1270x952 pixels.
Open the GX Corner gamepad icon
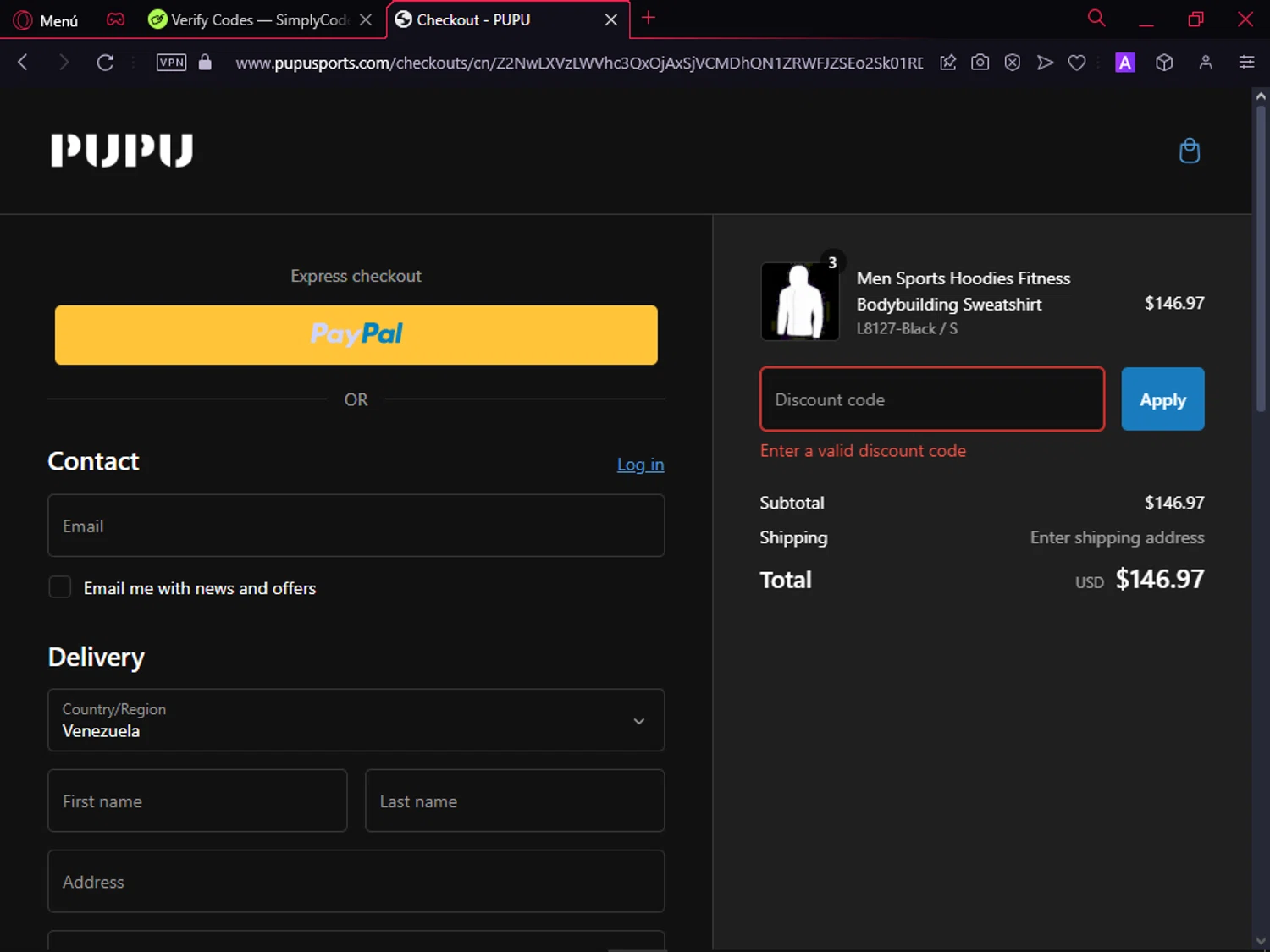[x=115, y=19]
